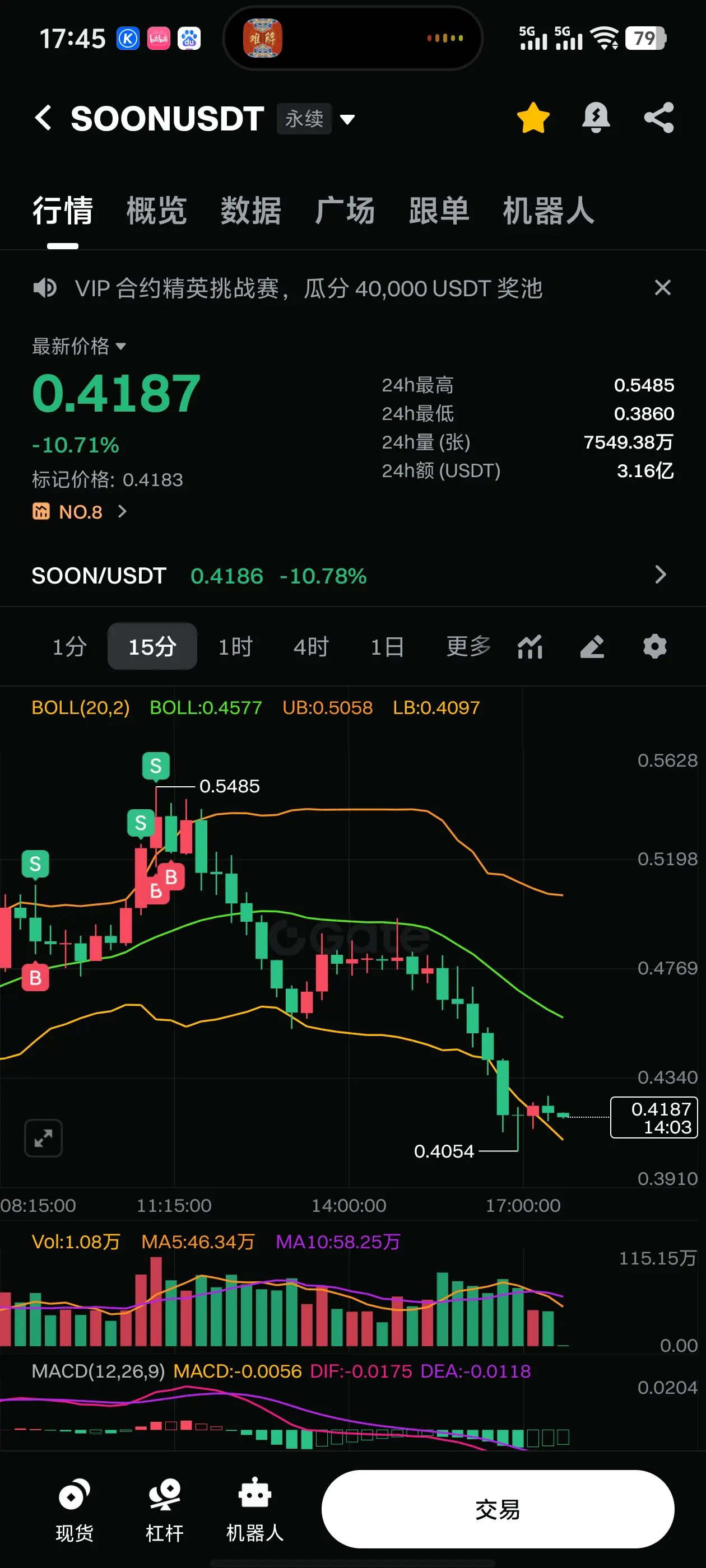Tap the announcement speaker icon
This screenshot has height=1568, width=706.
[x=44, y=287]
